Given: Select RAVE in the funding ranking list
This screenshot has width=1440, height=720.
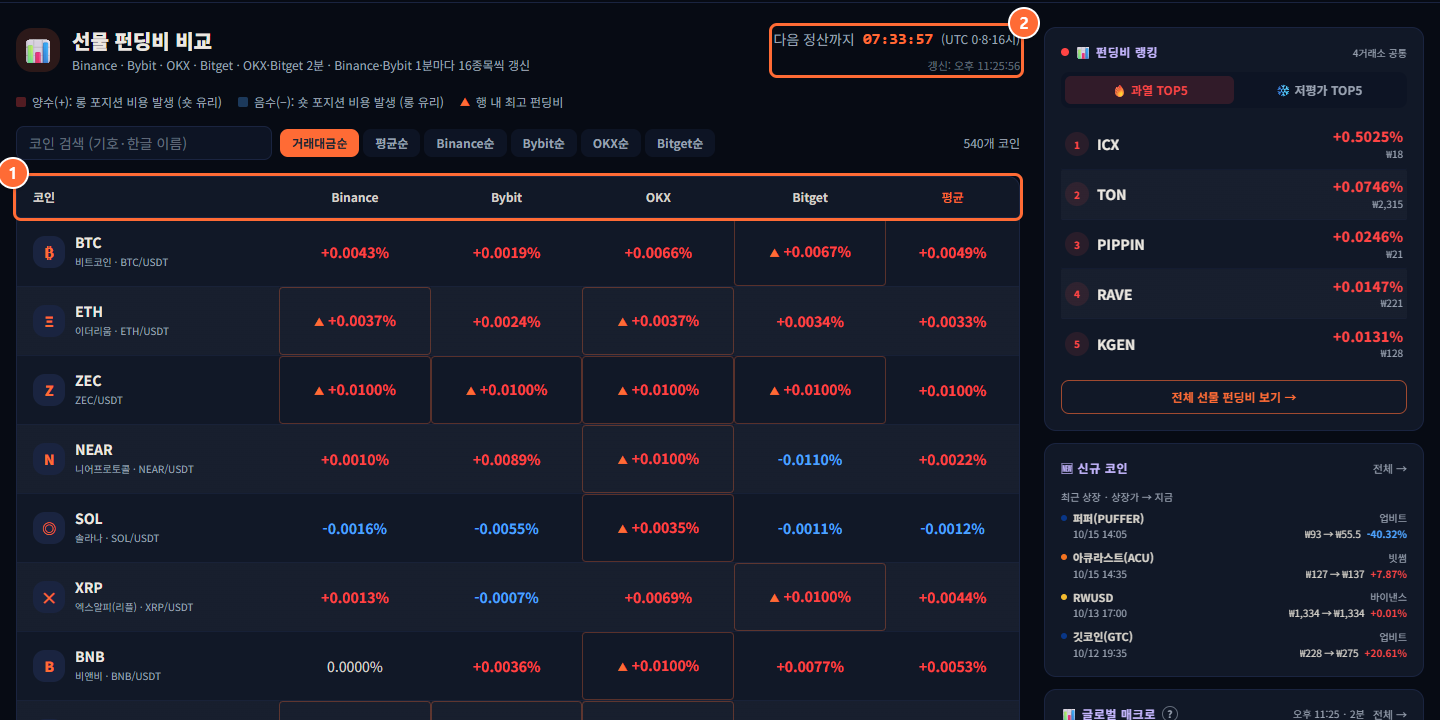Looking at the screenshot, I should pyautogui.click(x=1234, y=294).
